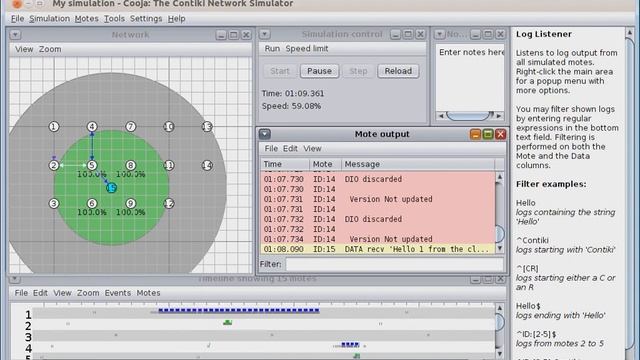Select 01:07.730 DIO discarded log row
The image size is (640, 360).
[378, 179]
